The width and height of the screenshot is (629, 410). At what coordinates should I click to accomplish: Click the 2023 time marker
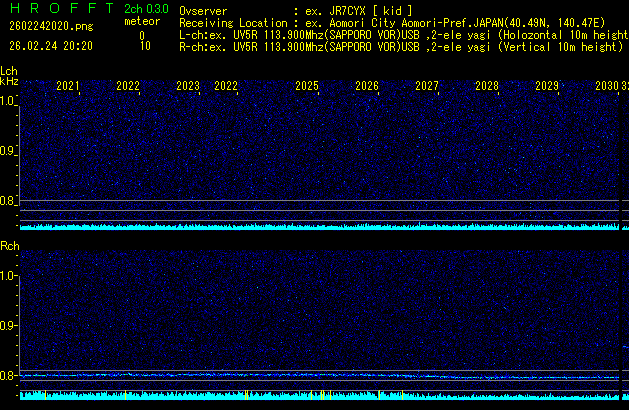tap(188, 87)
